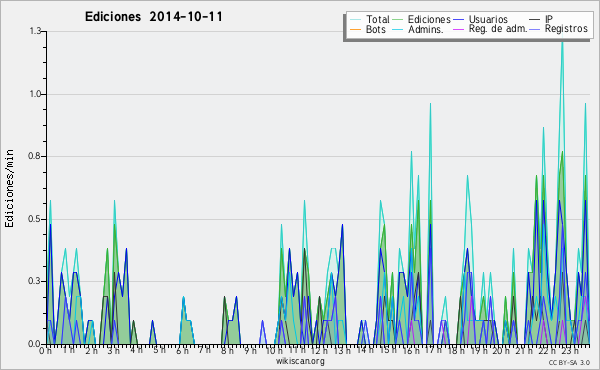
Task: Click the '0.8' y-axis value
Action: pos(35,156)
